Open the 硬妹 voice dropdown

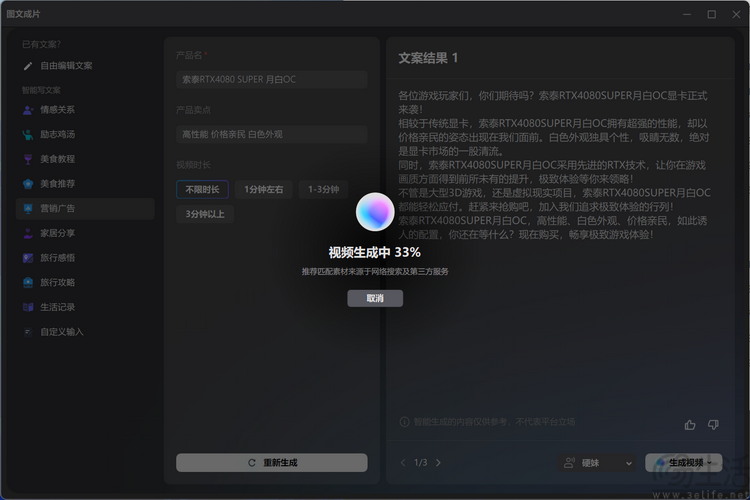597,463
